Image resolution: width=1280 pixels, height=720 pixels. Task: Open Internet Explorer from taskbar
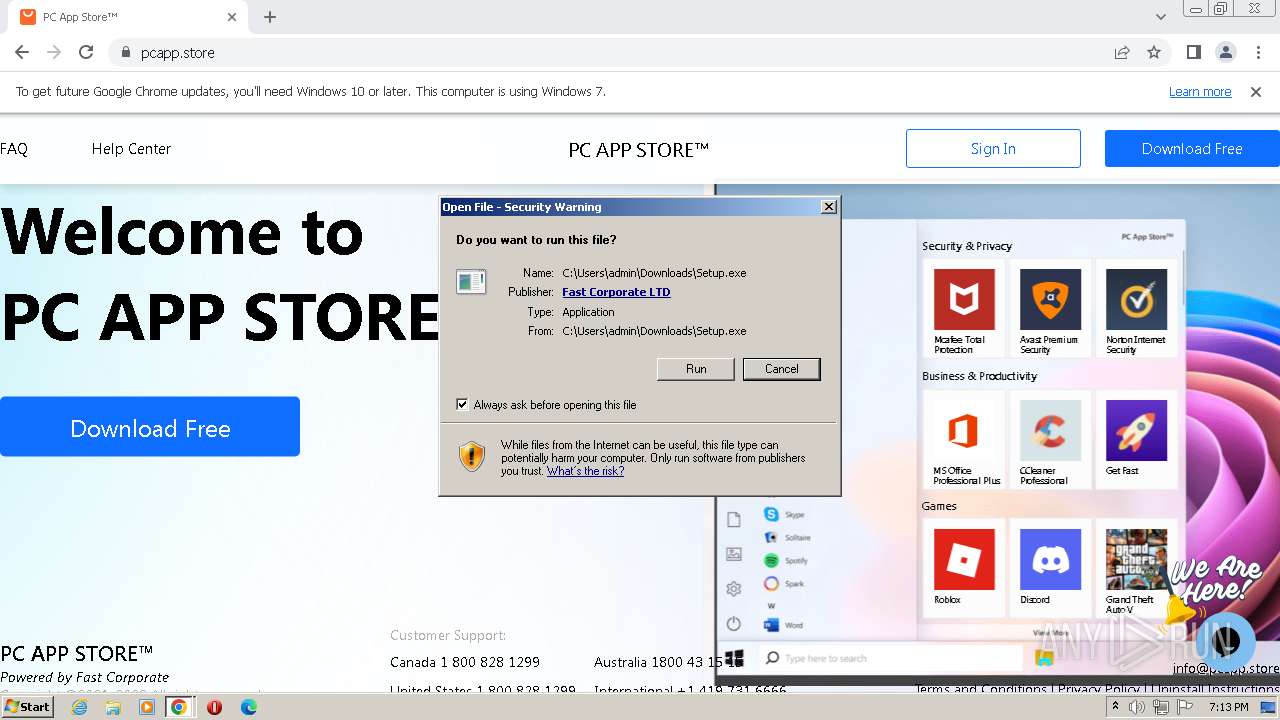[79, 707]
